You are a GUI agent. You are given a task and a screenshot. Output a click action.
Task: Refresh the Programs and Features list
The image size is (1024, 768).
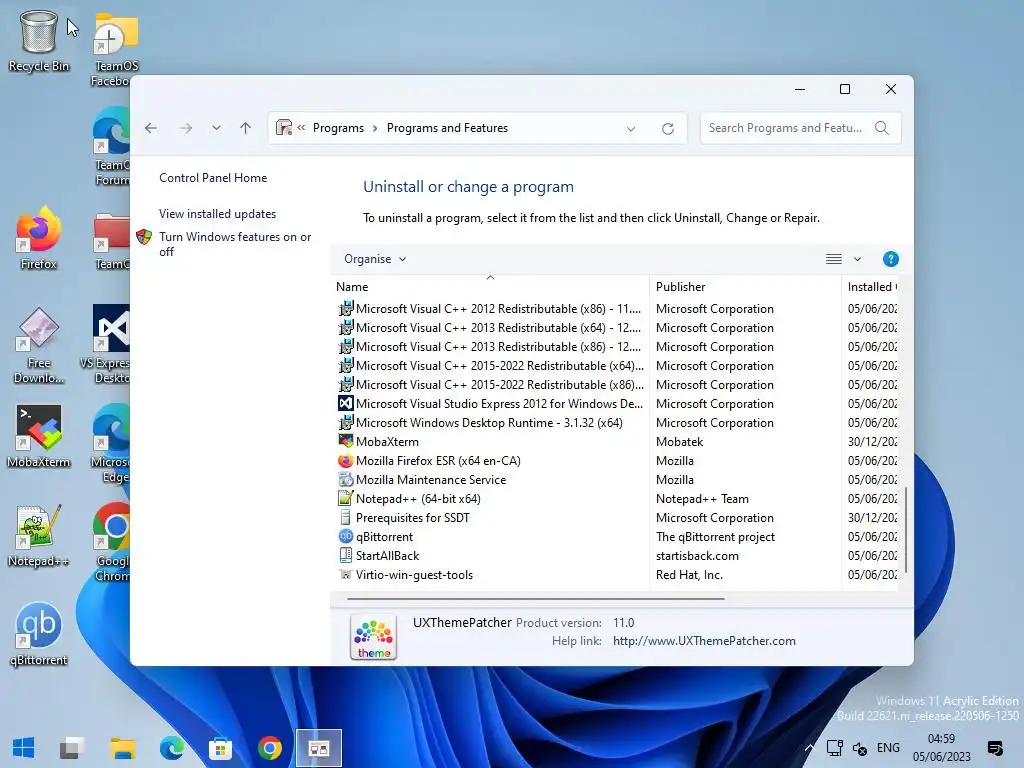pos(667,129)
